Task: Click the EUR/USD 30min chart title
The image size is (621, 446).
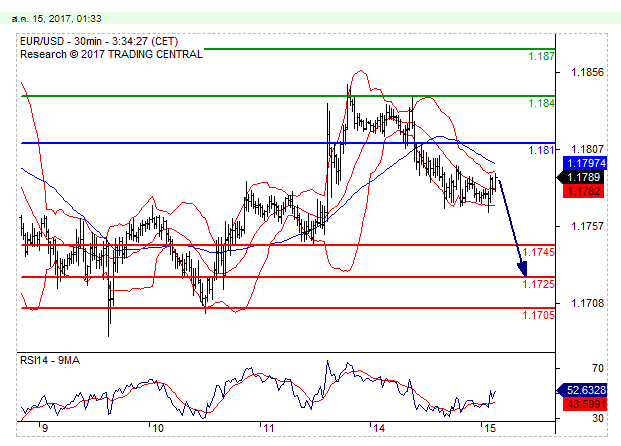Action: click(100, 41)
